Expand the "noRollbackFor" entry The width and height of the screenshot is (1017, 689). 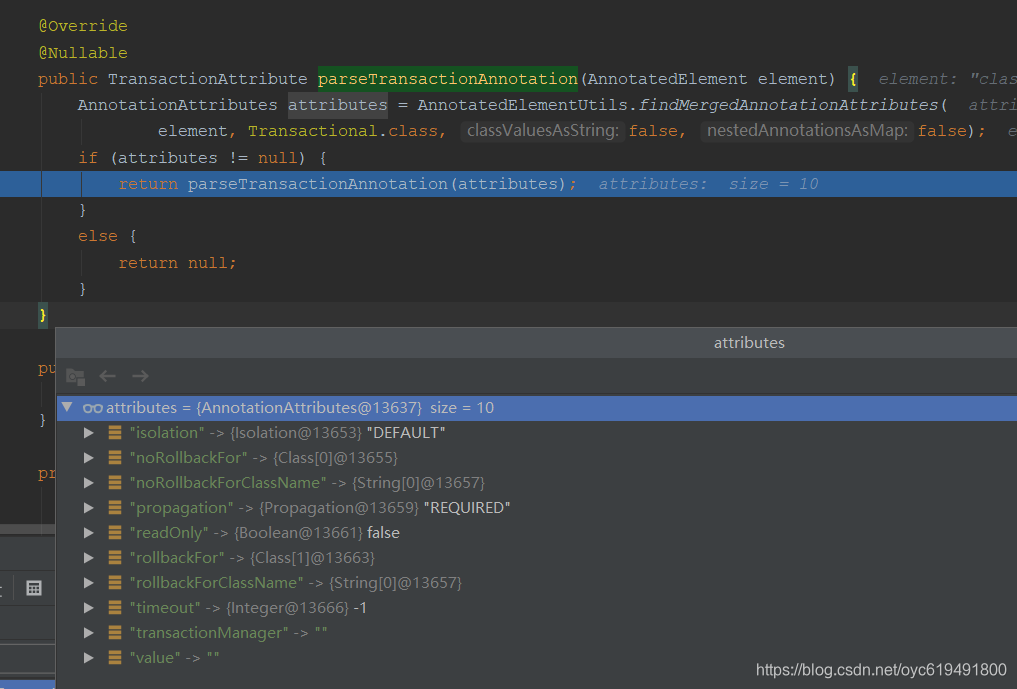click(x=89, y=458)
